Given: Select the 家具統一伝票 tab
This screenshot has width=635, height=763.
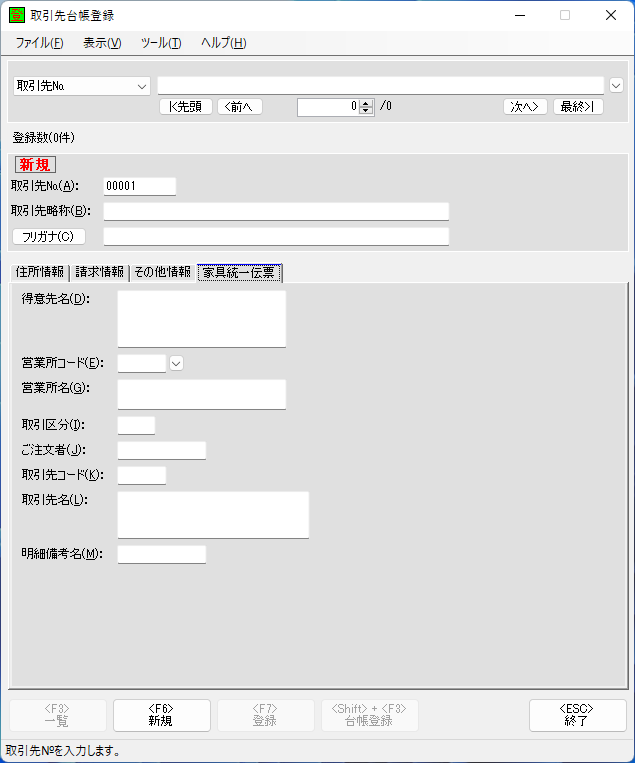Looking at the screenshot, I should [x=239, y=272].
